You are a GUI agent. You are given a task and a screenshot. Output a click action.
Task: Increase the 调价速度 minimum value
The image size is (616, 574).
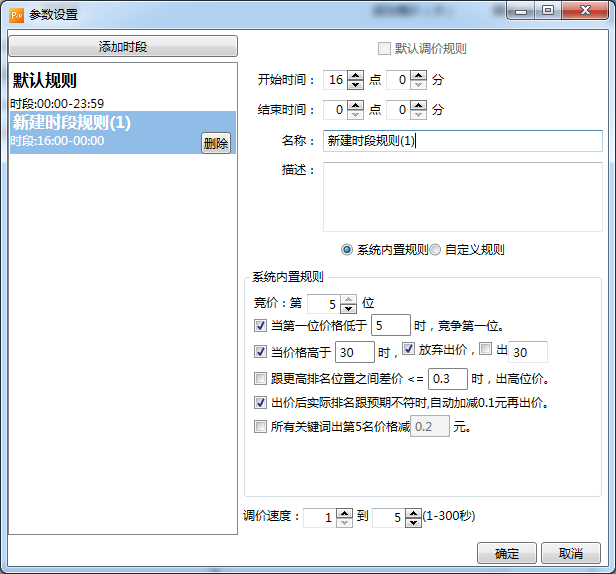pos(345,513)
